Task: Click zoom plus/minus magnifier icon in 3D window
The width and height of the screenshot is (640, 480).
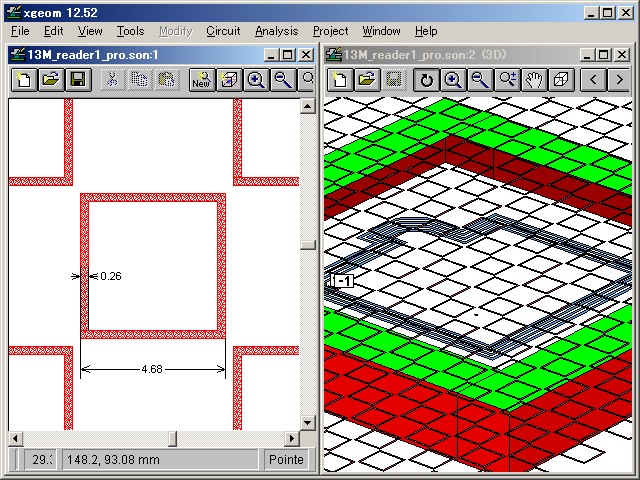Action: (507, 79)
